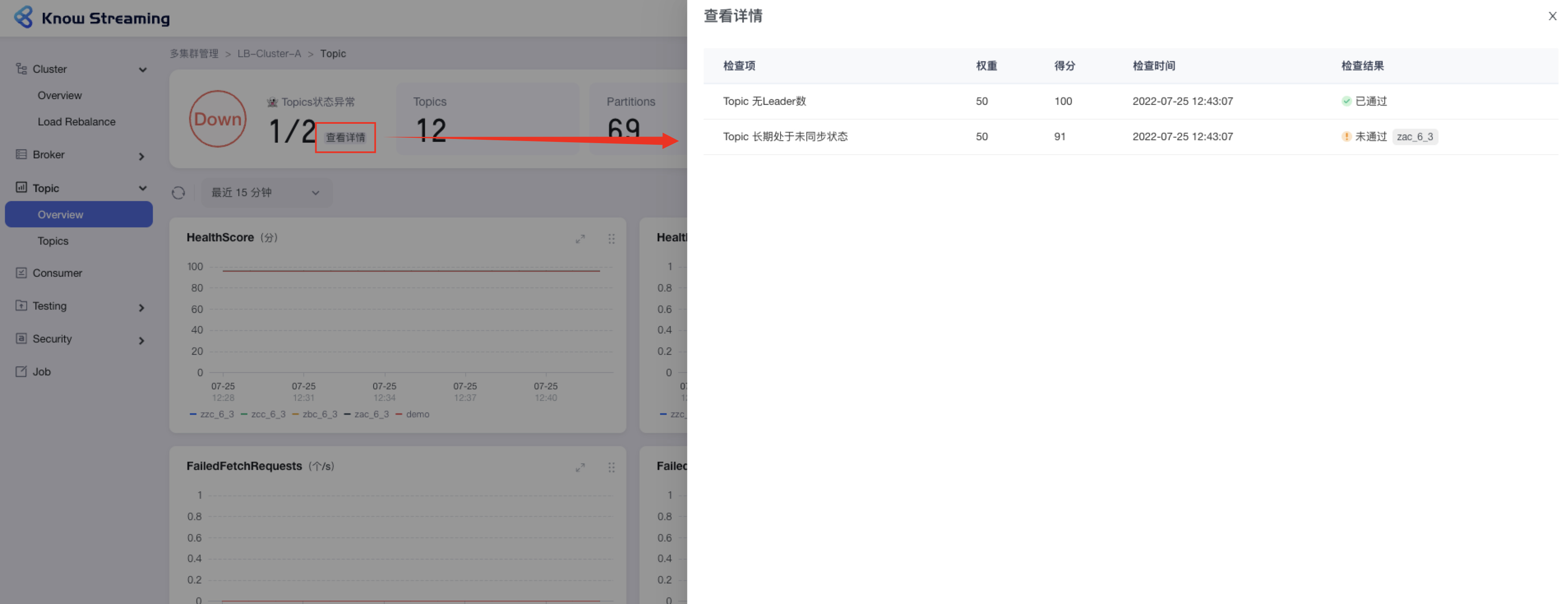Image resolution: width=1568 pixels, height=604 pixels.
Task: Select Topics under Topic menu
Action: pyautogui.click(x=53, y=241)
